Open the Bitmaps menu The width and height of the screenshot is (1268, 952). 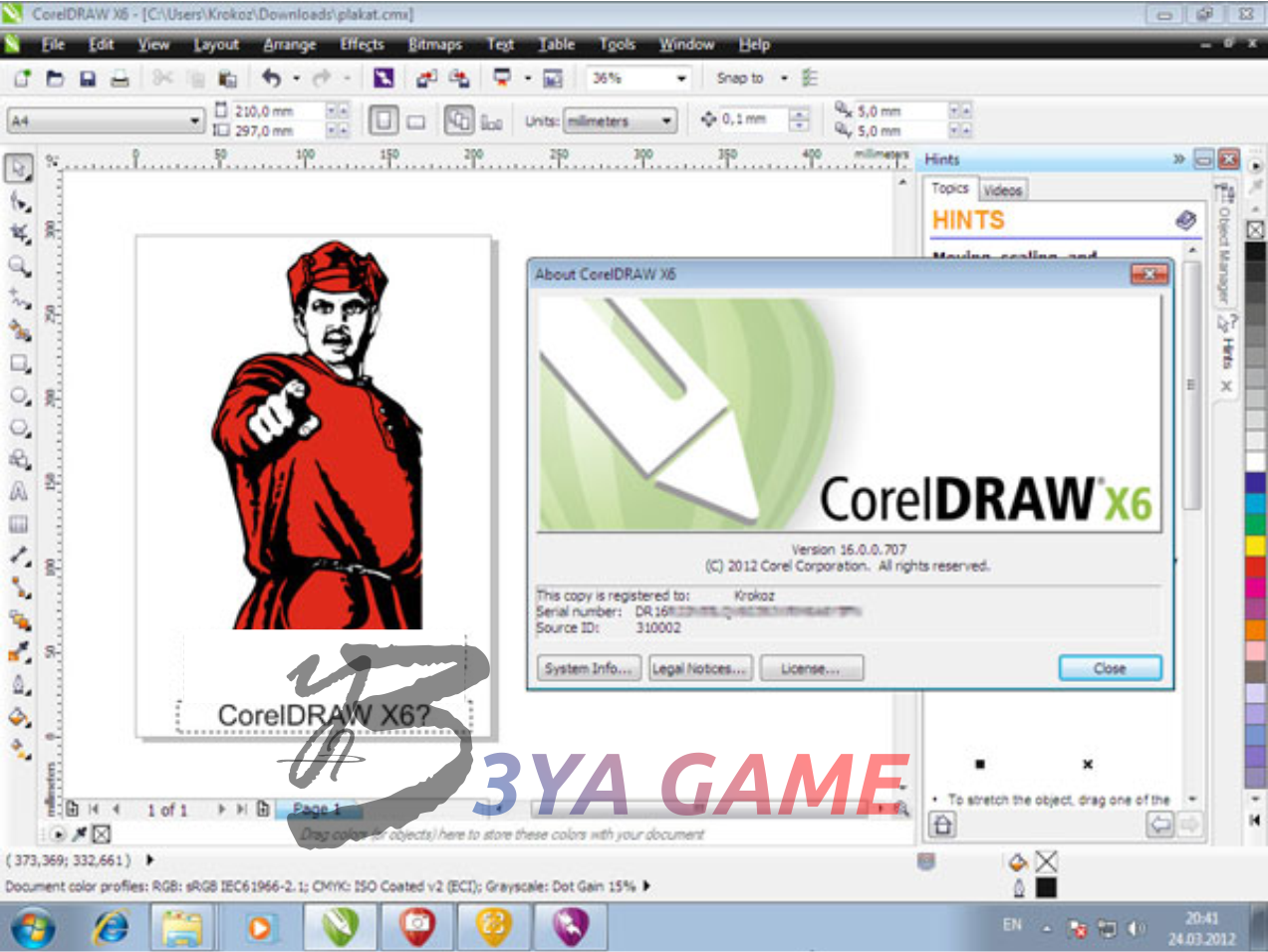(435, 45)
